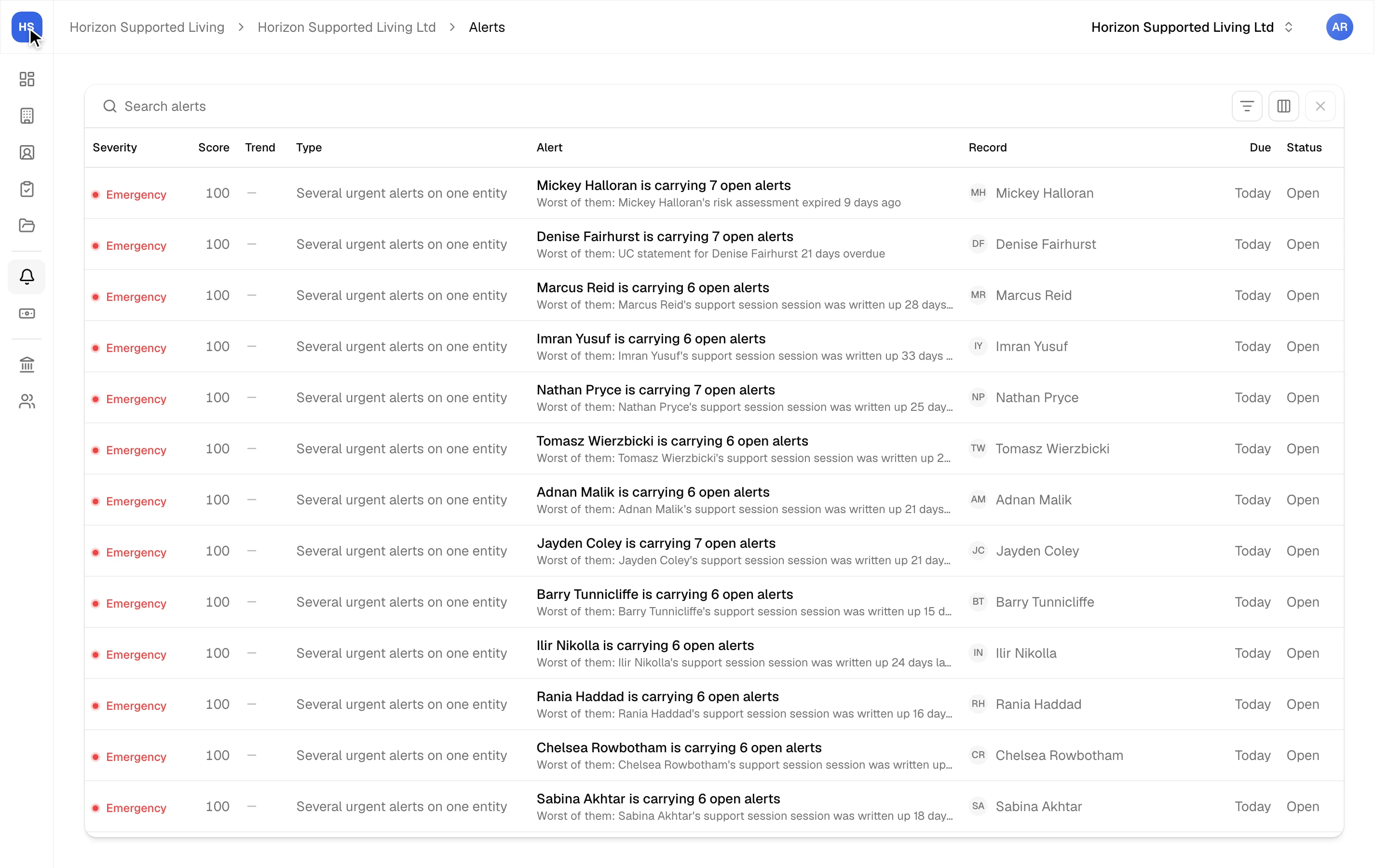Open the AR user avatar menu
The width and height of the screenshot is (1389, 868).
[1340, 27]
